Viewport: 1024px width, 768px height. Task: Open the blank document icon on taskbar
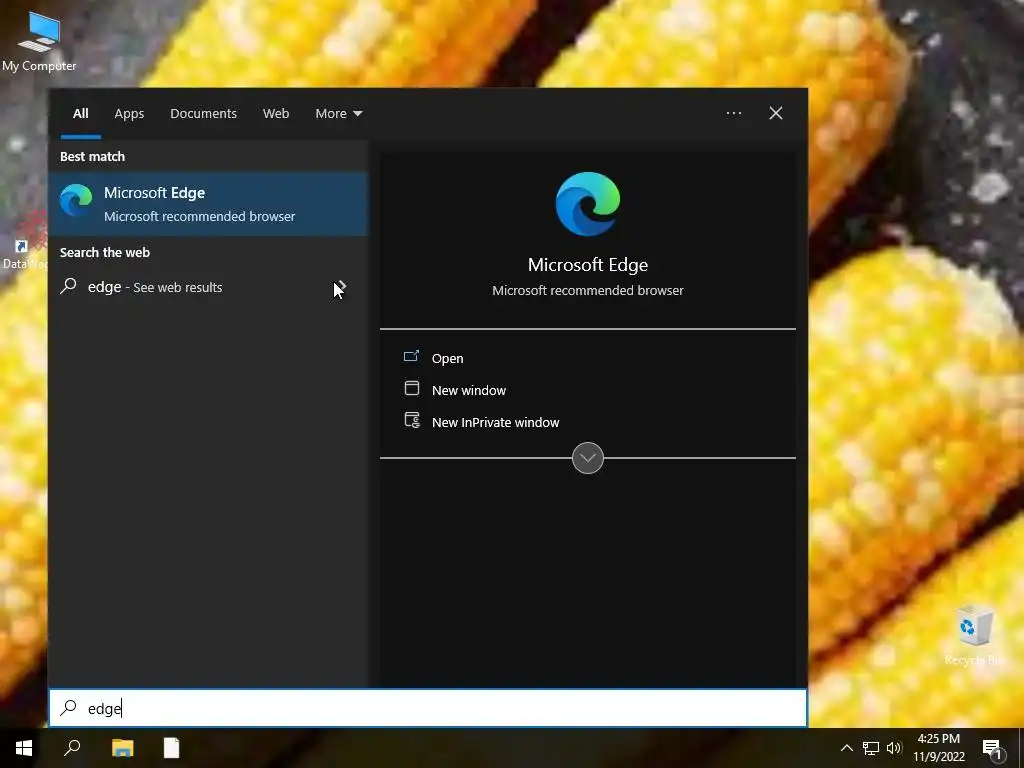171,748
